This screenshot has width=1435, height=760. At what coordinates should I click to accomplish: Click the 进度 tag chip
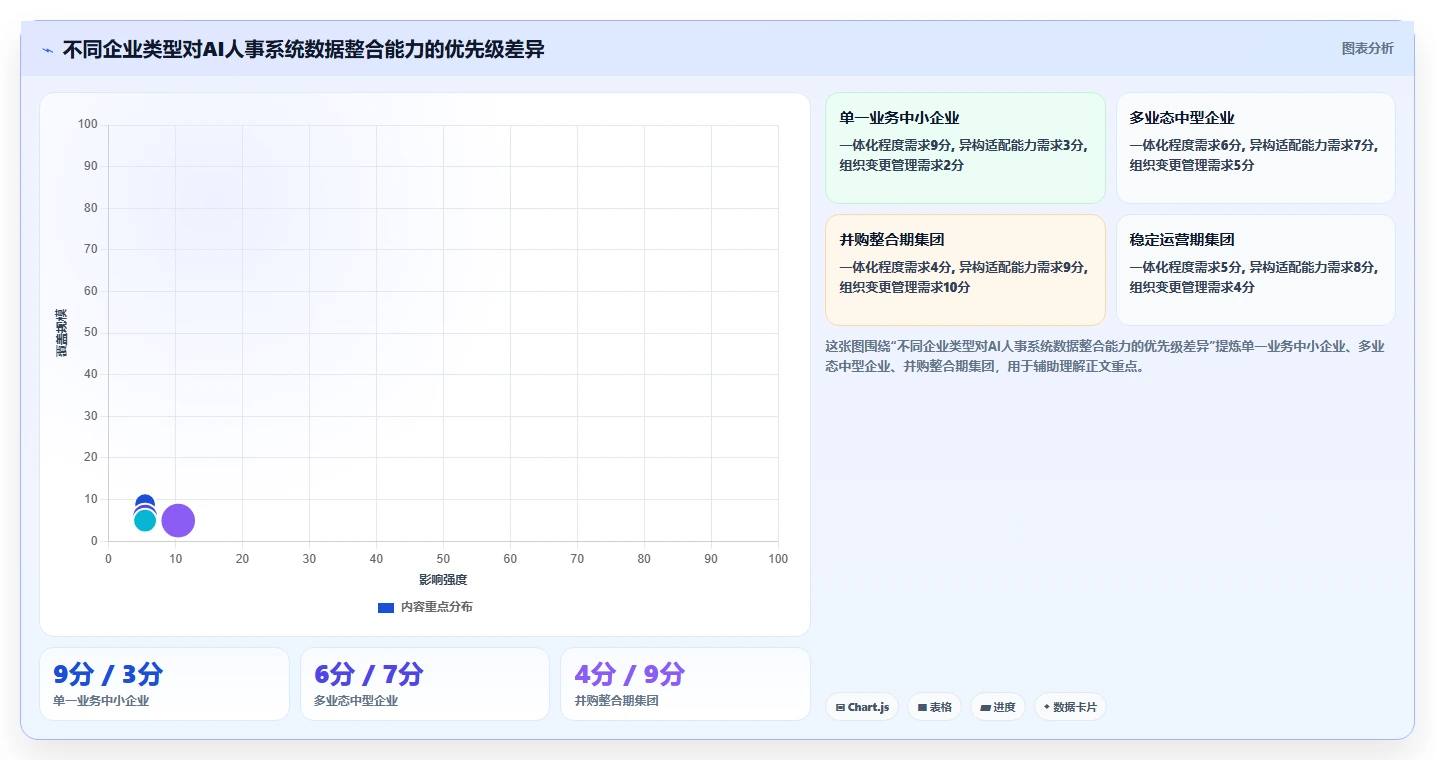998,707
